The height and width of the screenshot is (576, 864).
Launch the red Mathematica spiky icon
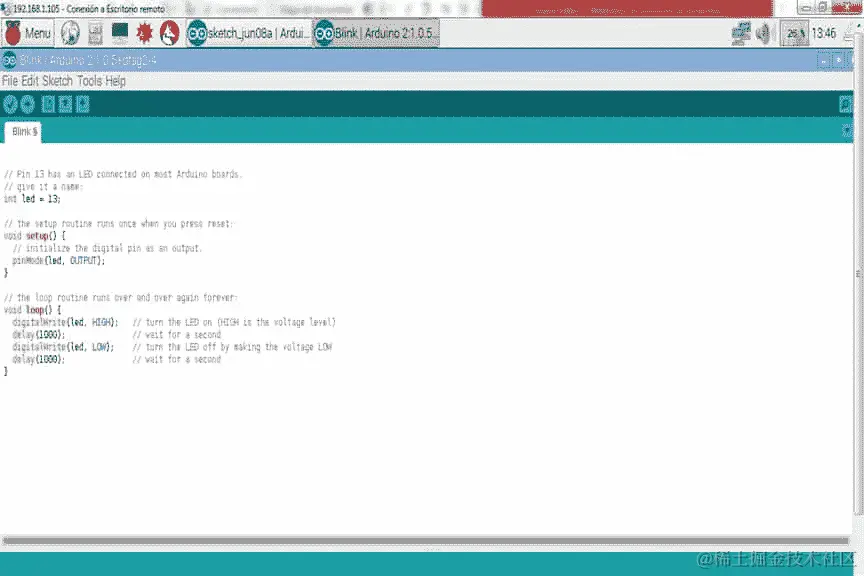coord(144,34)
